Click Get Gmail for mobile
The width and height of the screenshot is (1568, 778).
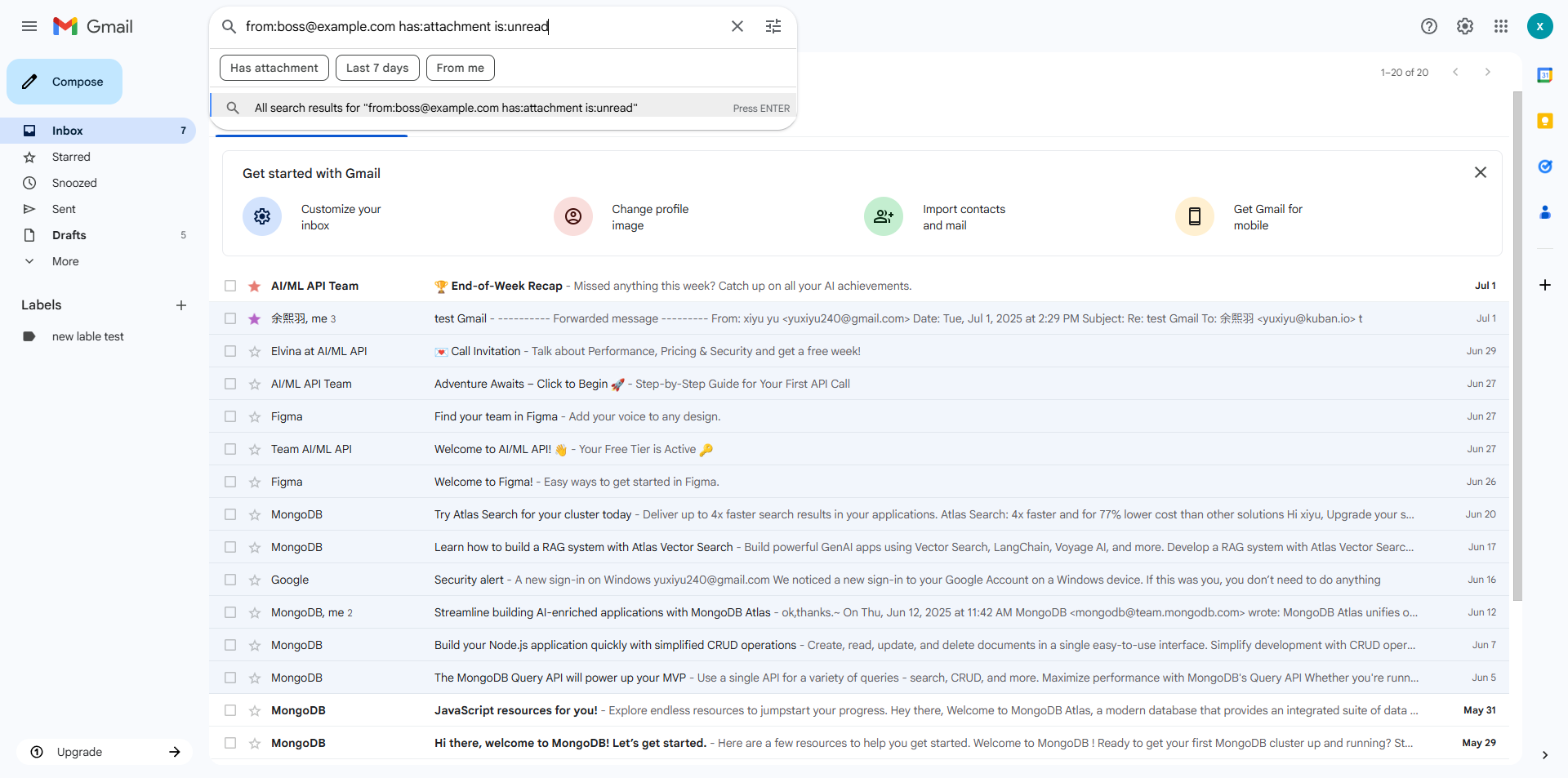tap(1267, 217)
